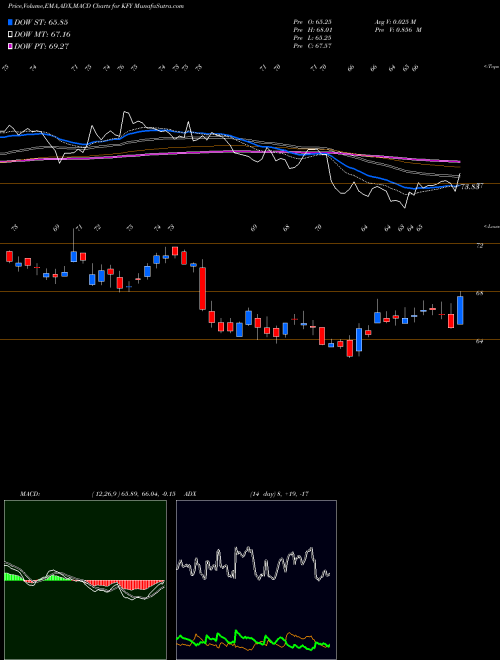500x660 pixels.
Task: Click the ADX label above the indicator panel
Action: tap(190, 494)
